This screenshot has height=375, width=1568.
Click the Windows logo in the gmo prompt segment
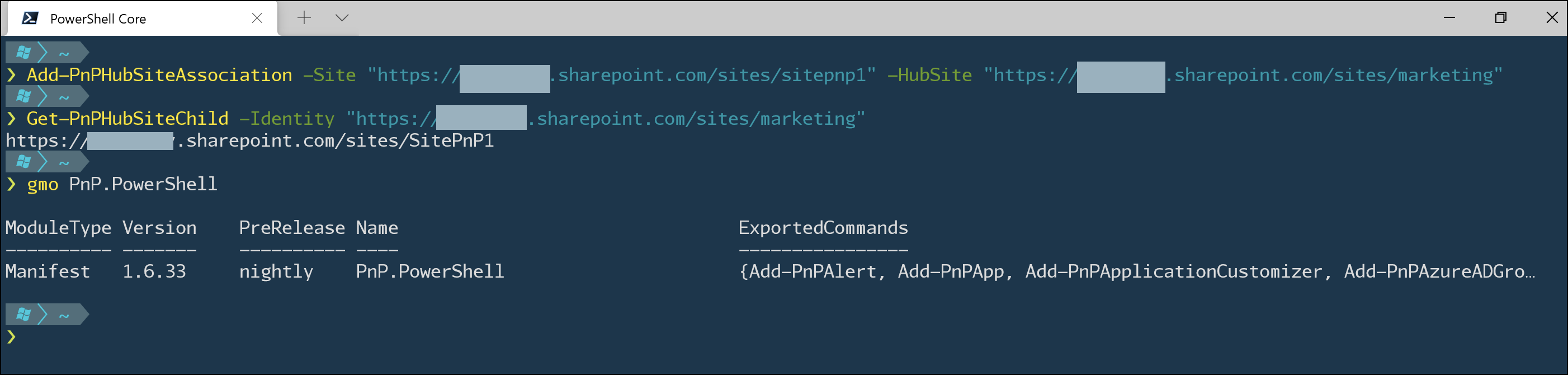pyautogui.click(x=23, y=162)
